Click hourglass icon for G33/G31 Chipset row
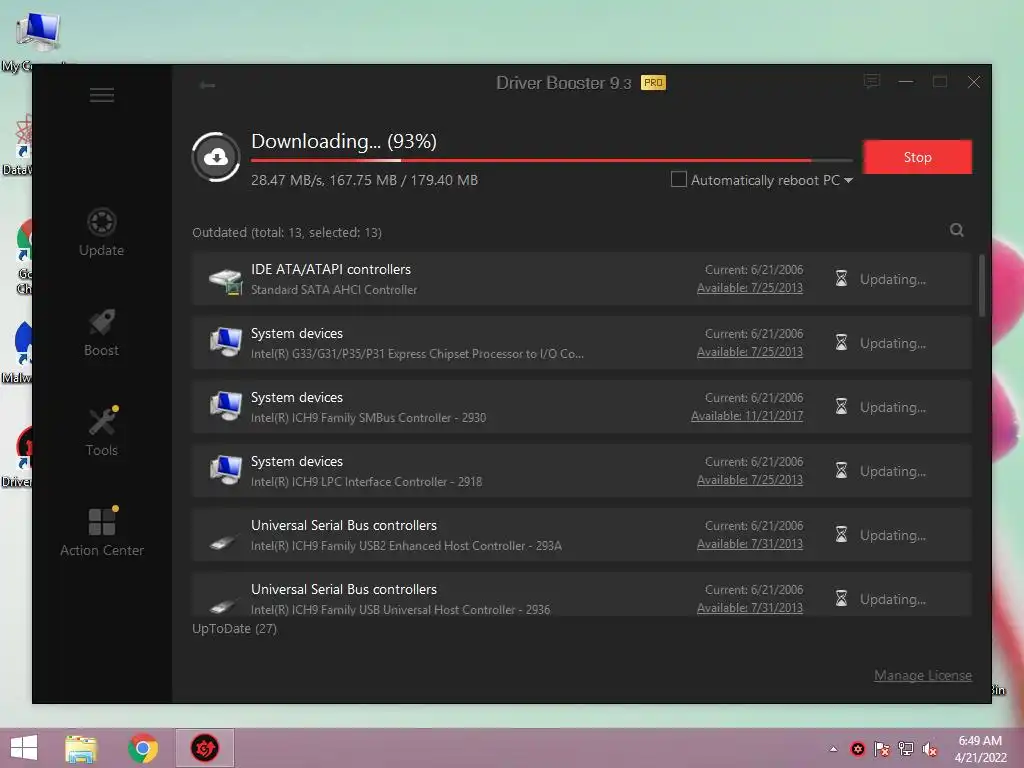Image resolution: width=1024 pixels, height=768 pixels. (x=841, y=343)
